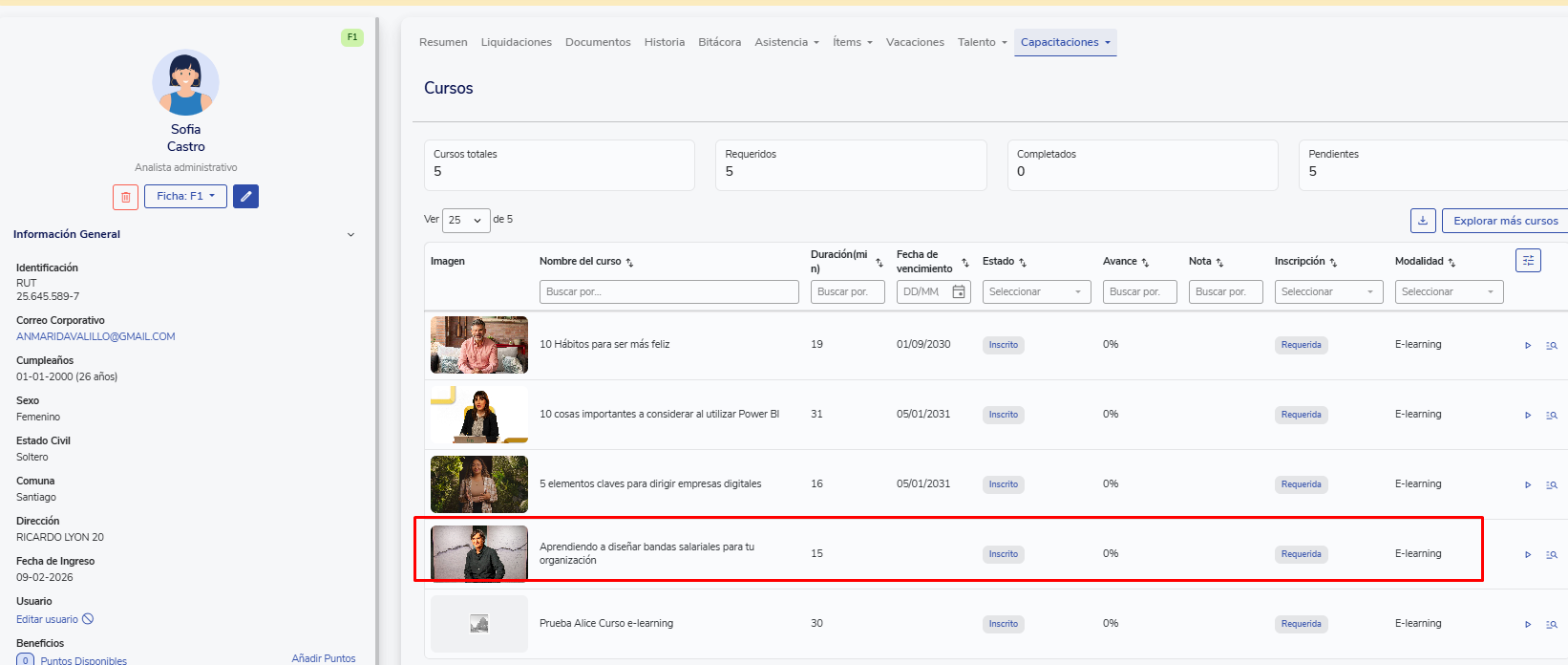1568x665 pixels.
Task: Change the rows per page Ver dropdown
Action: (466, 221)
